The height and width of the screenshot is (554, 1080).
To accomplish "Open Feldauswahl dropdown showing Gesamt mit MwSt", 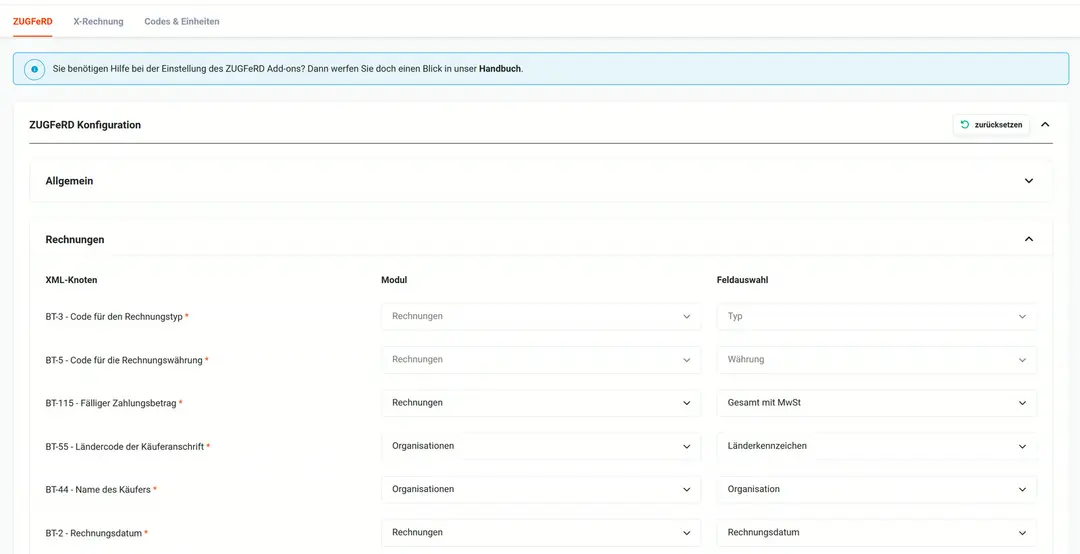I will click(x=877, y=402).
